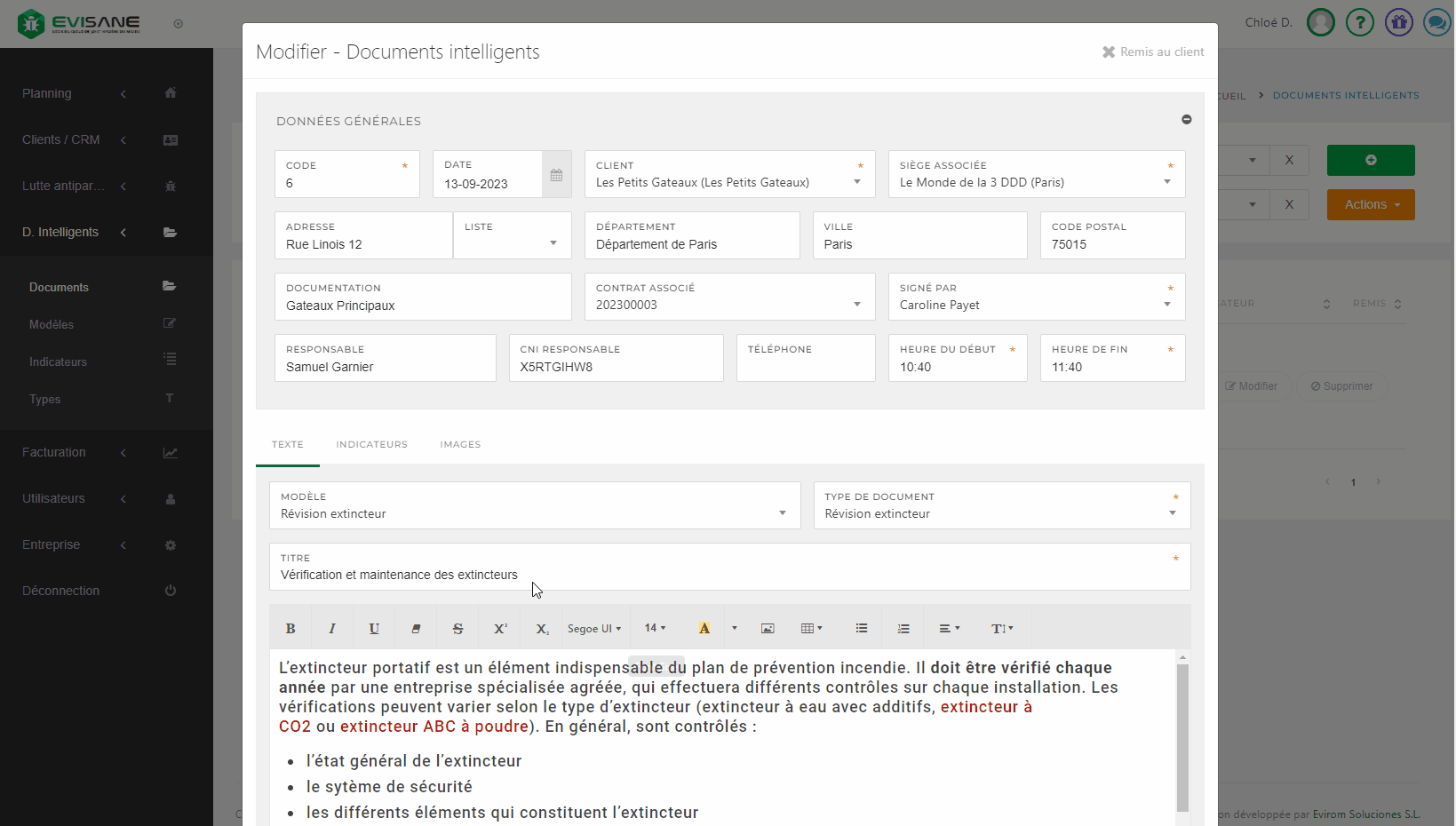Screen dimensions: 1456x826
Task: Insert a picture using the image icon
Action: point(768,629)
